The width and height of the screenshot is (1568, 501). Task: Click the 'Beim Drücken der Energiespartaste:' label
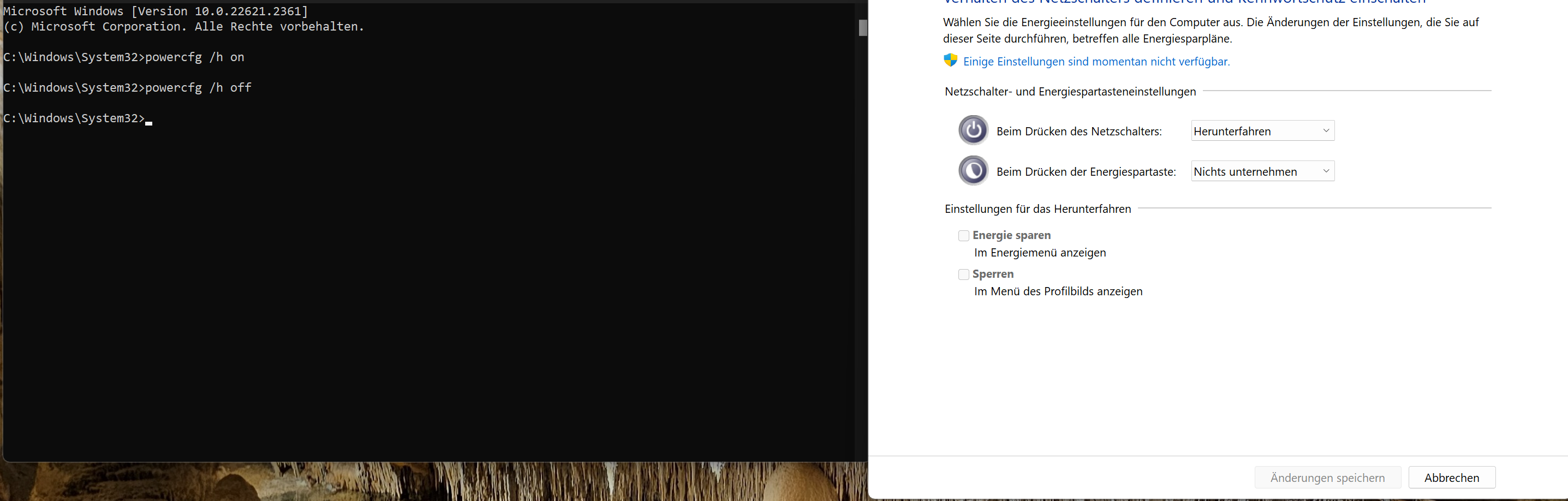(x=1086, y=172)
